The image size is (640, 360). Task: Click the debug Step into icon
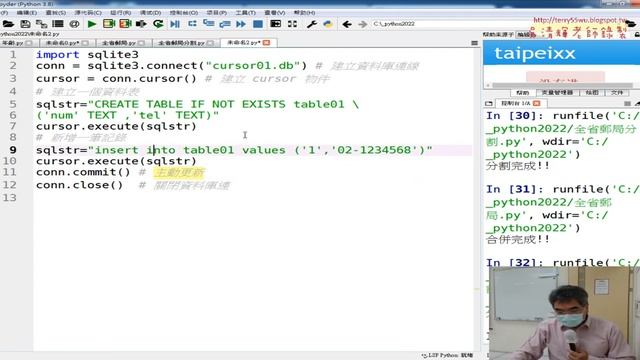click(209, 24)
